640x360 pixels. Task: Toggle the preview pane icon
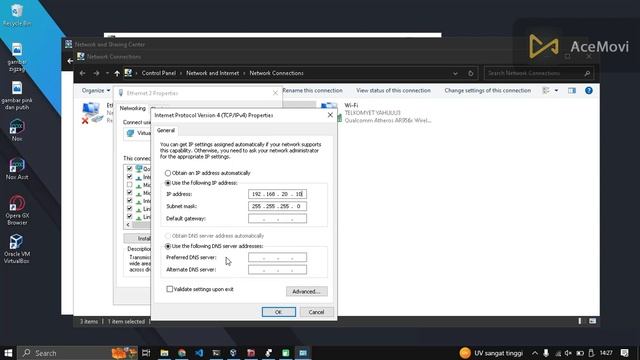point(572,91)
